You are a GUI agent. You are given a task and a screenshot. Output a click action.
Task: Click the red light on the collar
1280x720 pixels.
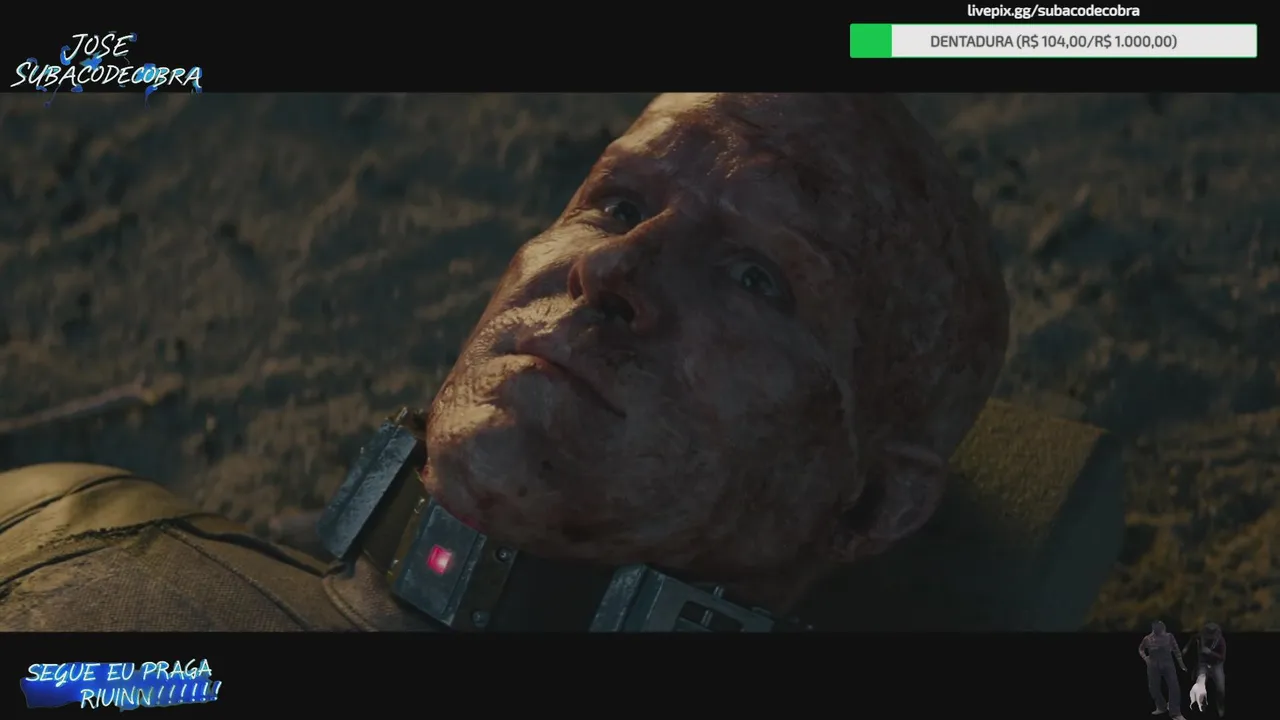(439, 558)
